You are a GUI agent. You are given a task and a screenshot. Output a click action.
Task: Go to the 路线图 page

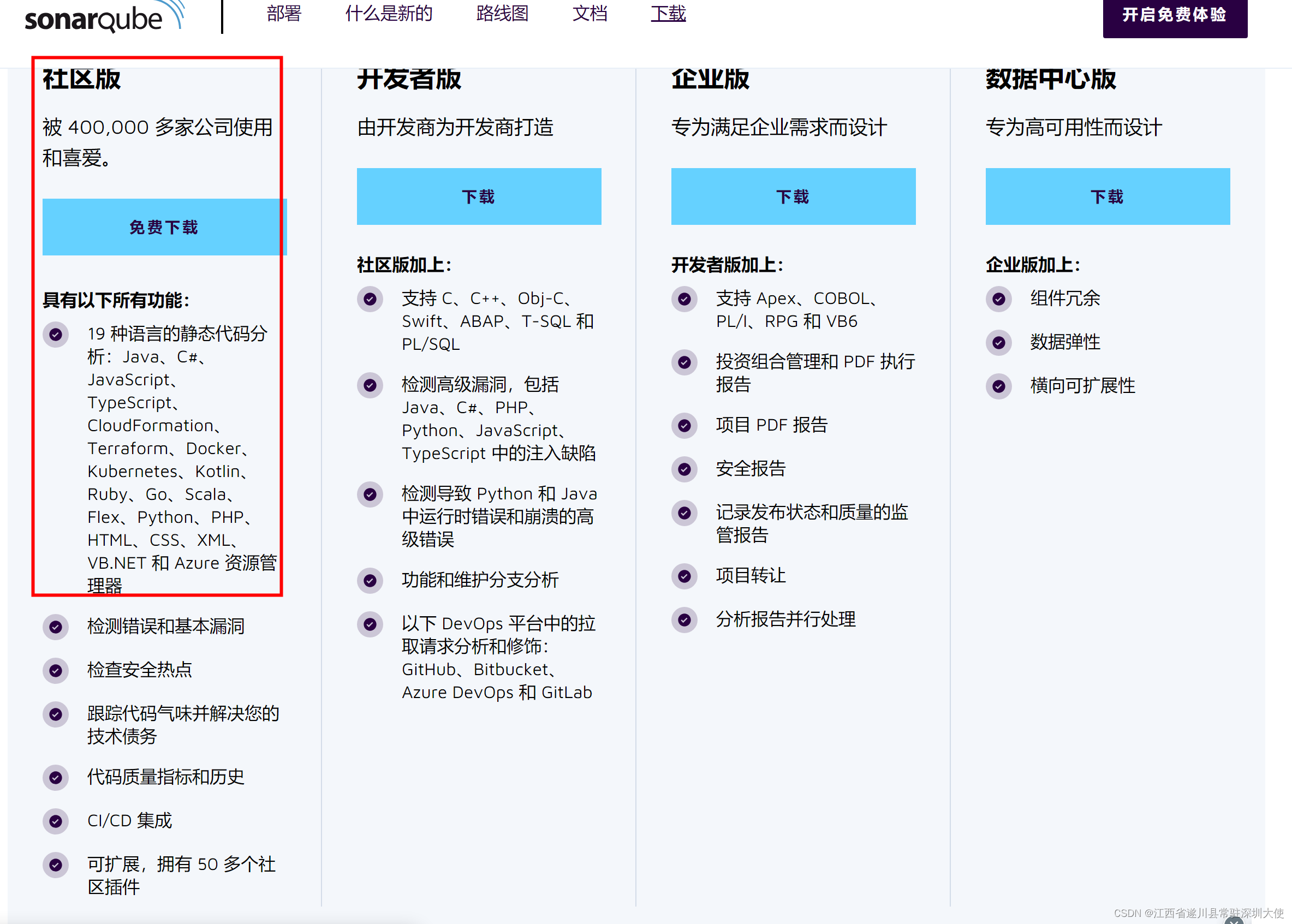click(502, 14)
